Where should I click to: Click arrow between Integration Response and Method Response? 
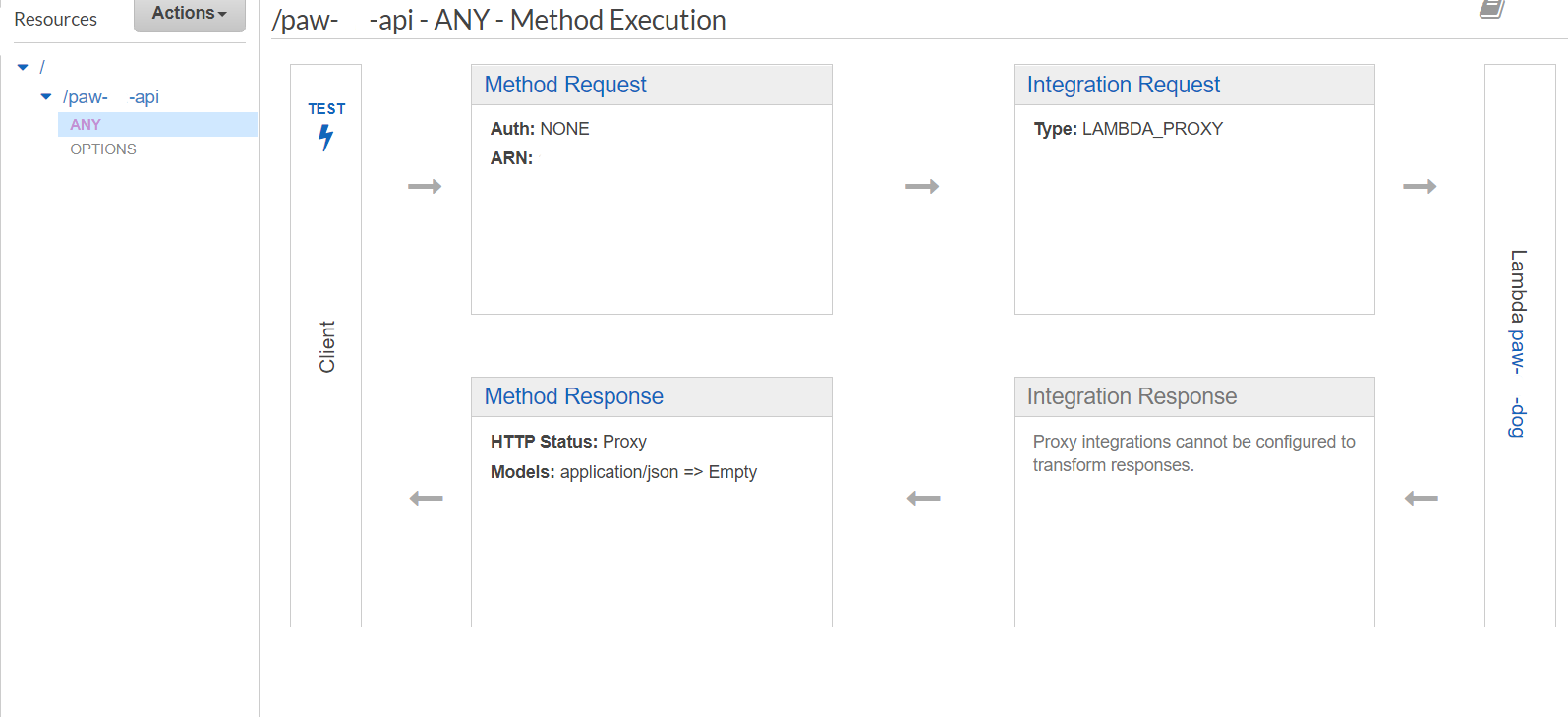923,499
